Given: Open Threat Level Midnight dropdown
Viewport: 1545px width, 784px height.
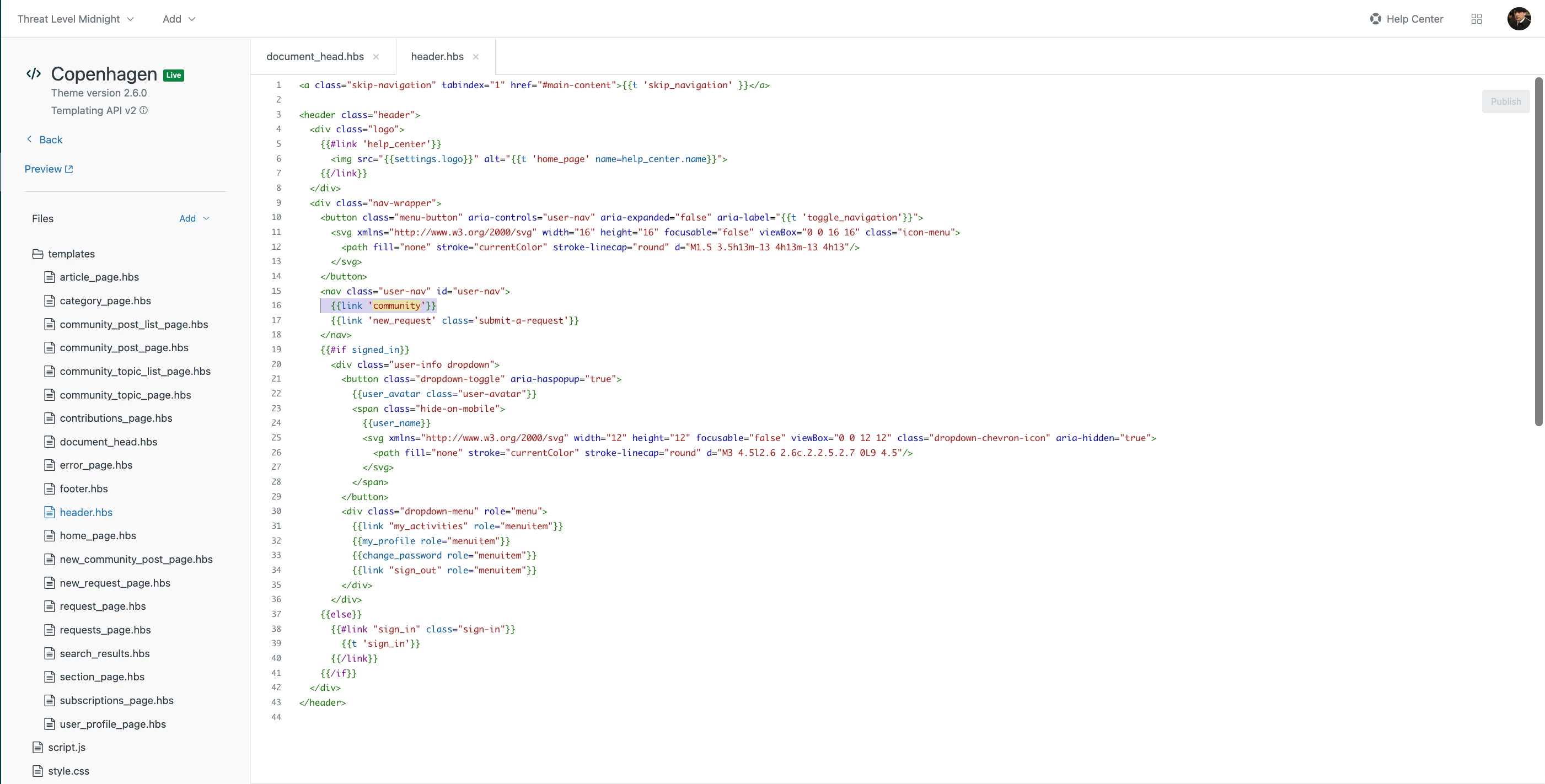Looking at the screenshot, I should click(x=75, y=19).
